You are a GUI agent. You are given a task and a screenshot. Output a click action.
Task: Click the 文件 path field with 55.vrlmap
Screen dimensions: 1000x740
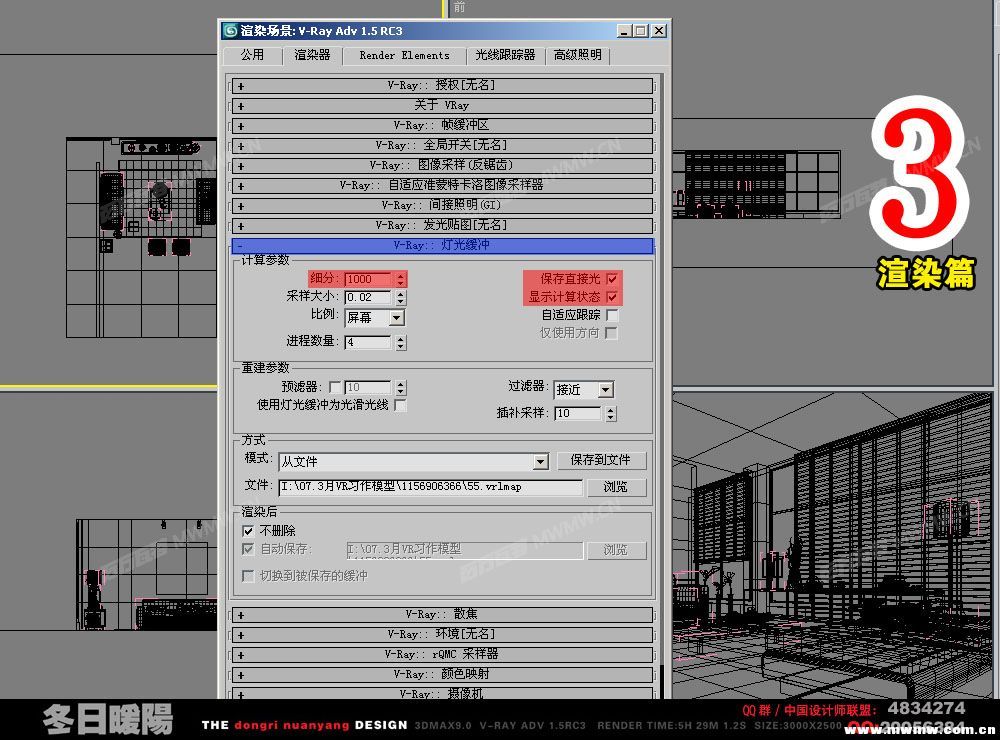431,487
